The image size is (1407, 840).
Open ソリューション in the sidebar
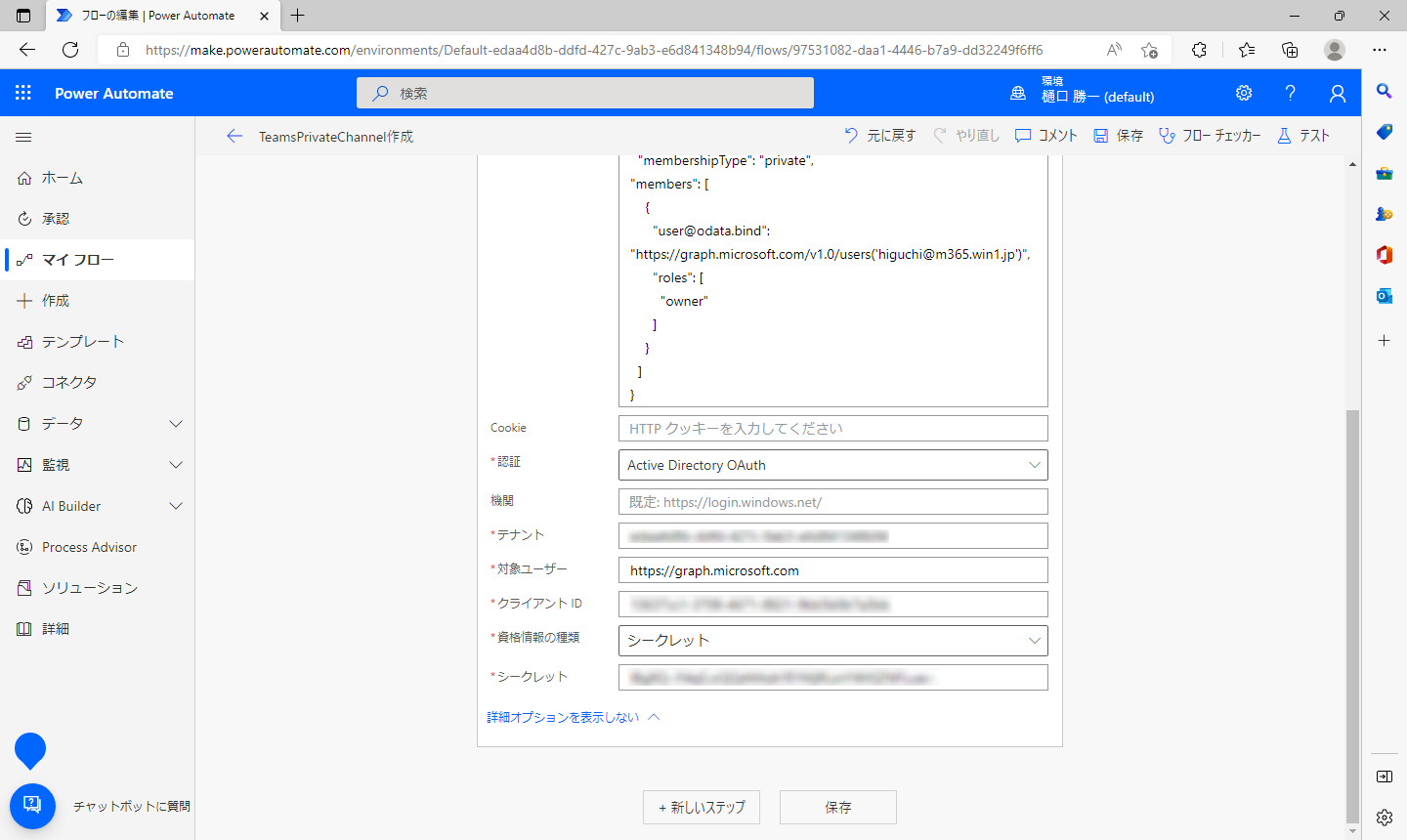point(98,588)
